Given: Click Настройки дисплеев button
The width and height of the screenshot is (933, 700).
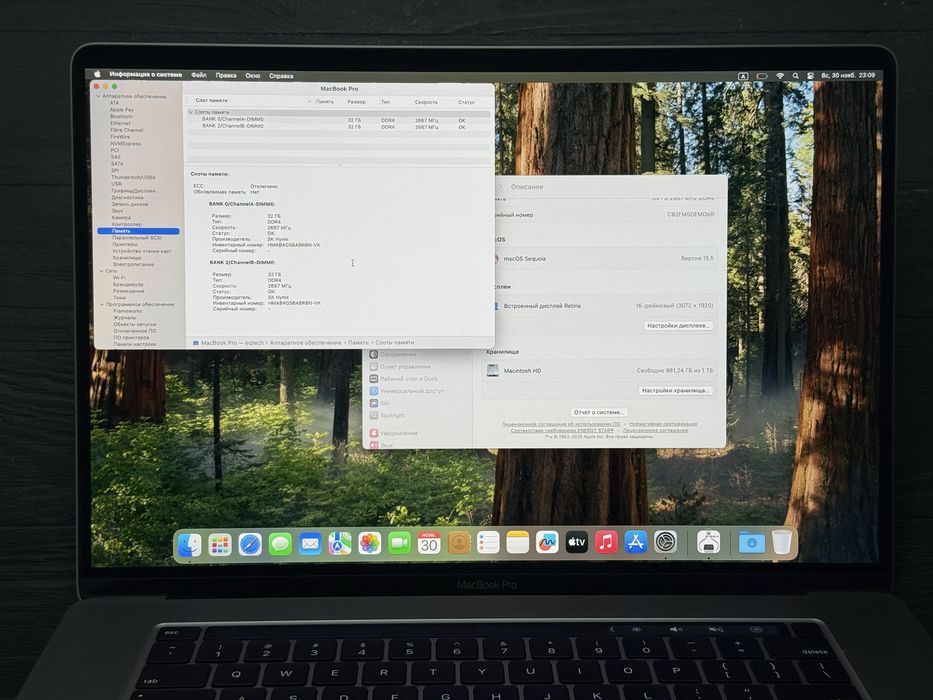Looking at the screenshot, I should pos(678,326).
